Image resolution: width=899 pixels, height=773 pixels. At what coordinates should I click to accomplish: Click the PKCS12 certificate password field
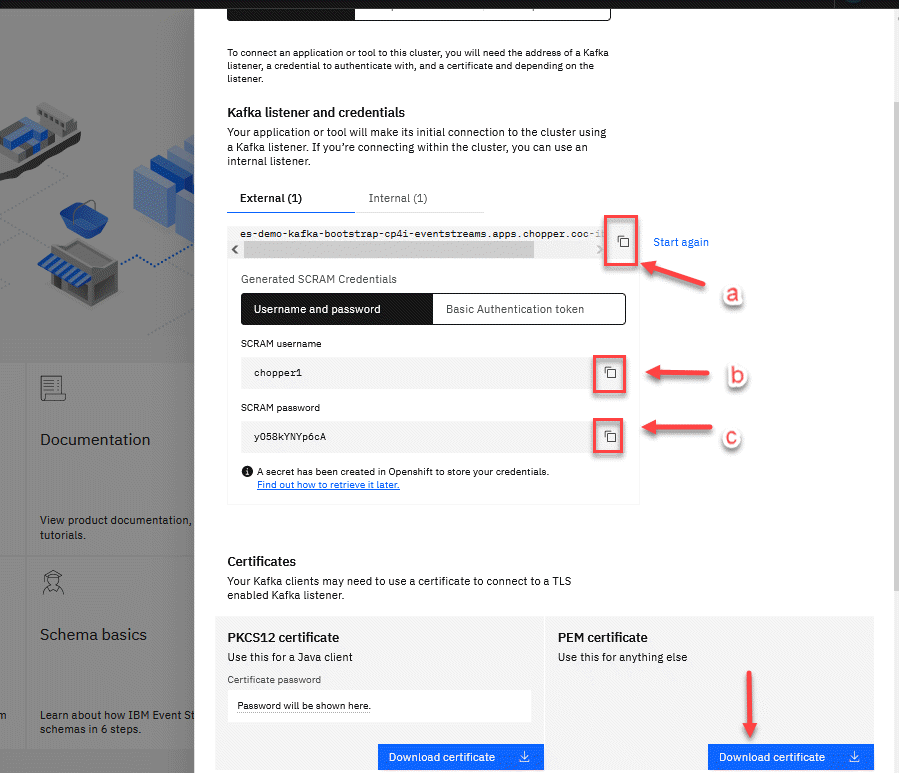[x=379, y=706]
